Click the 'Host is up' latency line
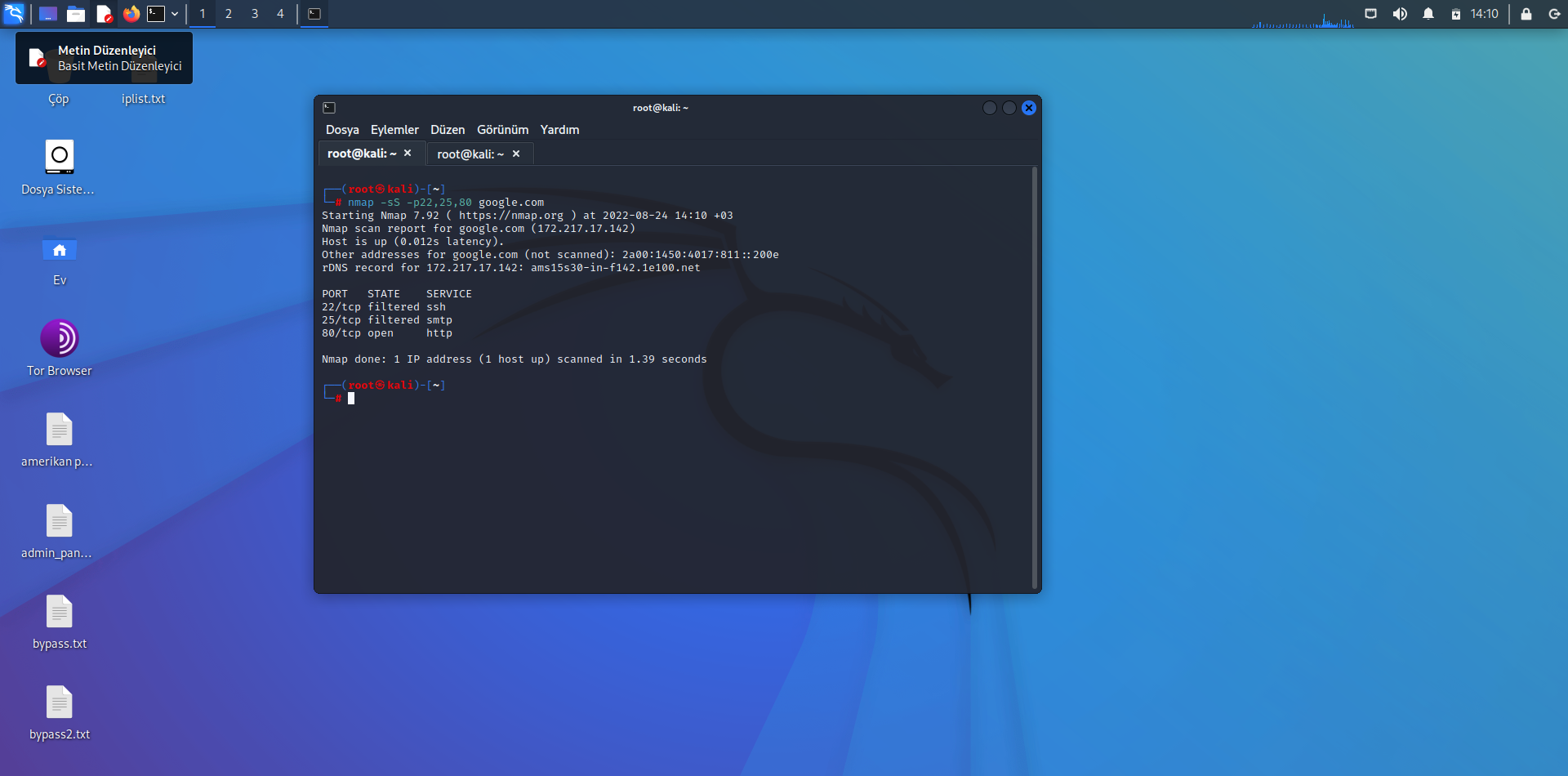The image size is (1568, 776). 413,242
